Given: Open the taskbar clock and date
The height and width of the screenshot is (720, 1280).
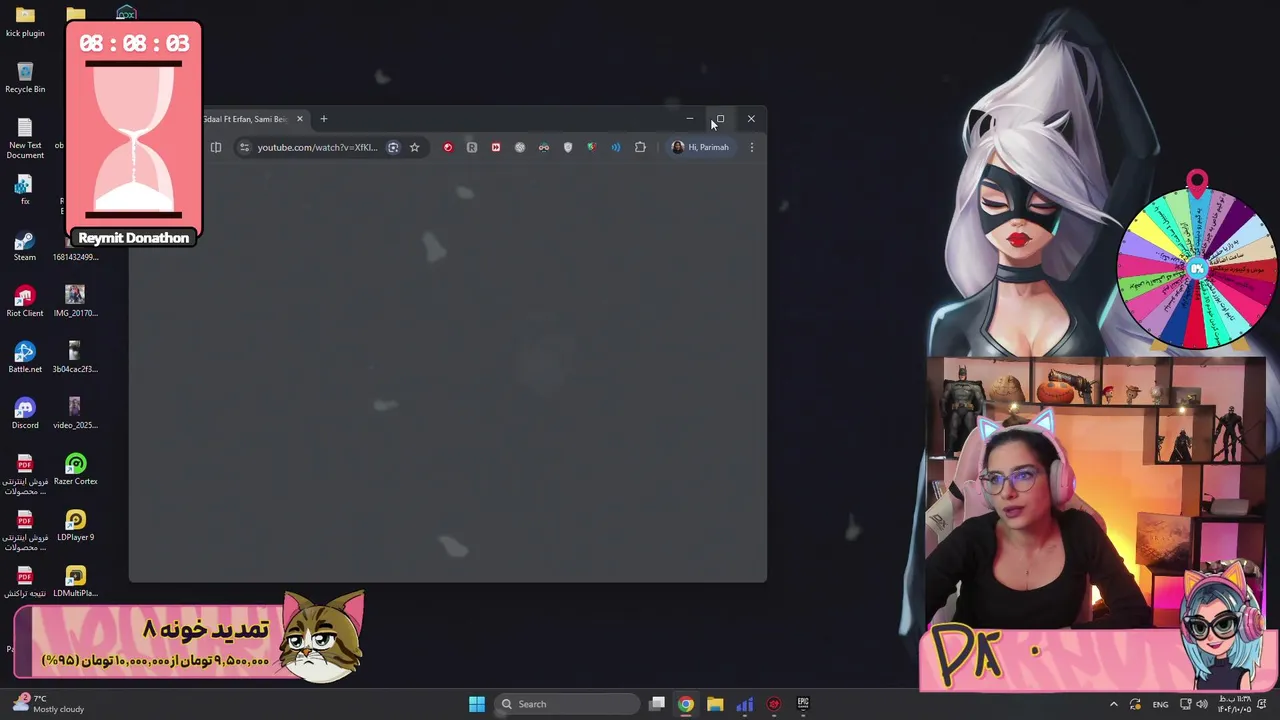Looking at the screenshot, I should click(1236, 704).
